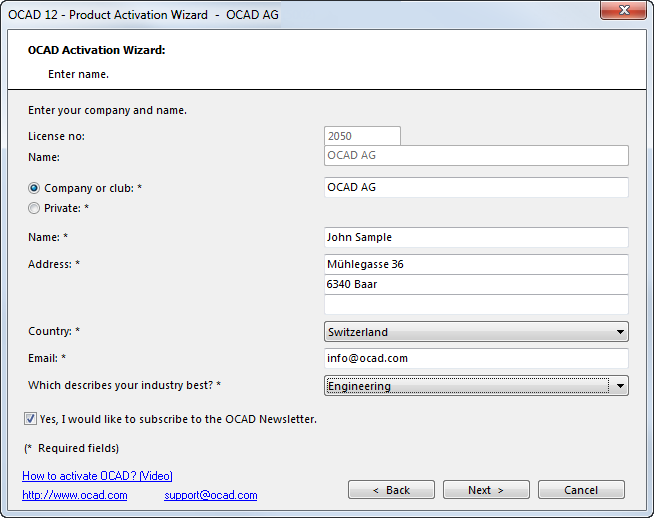Open the support@ocad.com email link
Viewport: 654px width, 518px height.
(x=211, y=495)
